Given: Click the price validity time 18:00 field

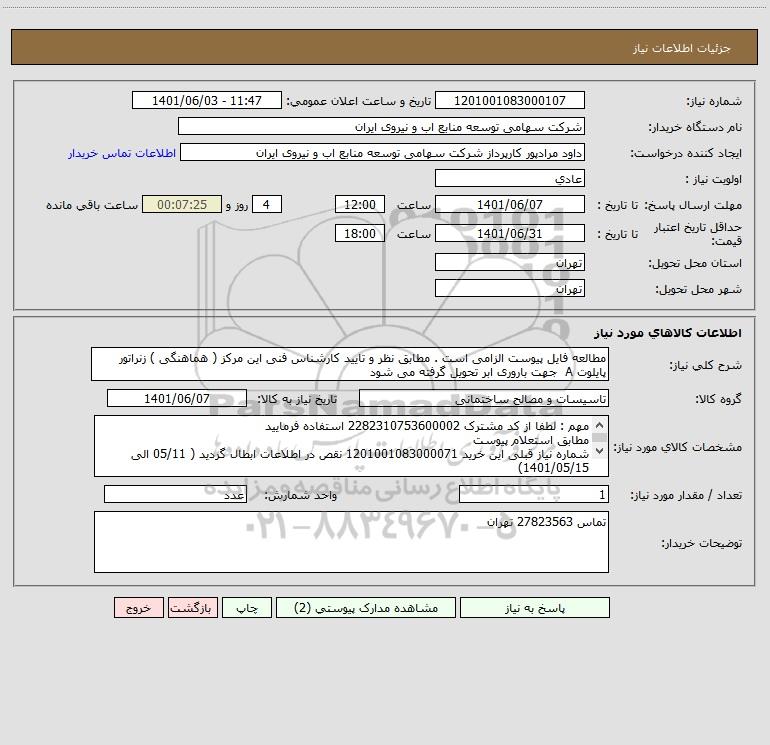Looking at the screenshot, I should 359,233.
